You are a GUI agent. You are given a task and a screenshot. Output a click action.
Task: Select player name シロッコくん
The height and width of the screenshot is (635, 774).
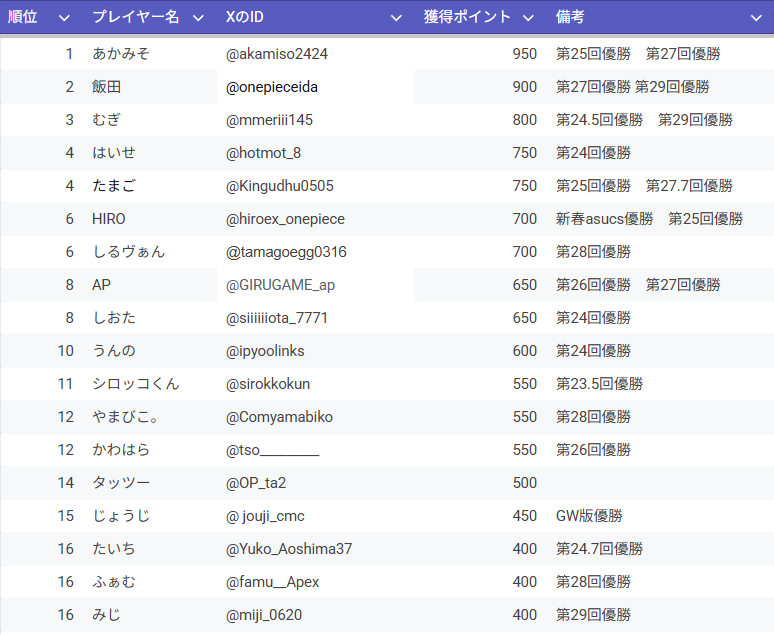(136, 384)
